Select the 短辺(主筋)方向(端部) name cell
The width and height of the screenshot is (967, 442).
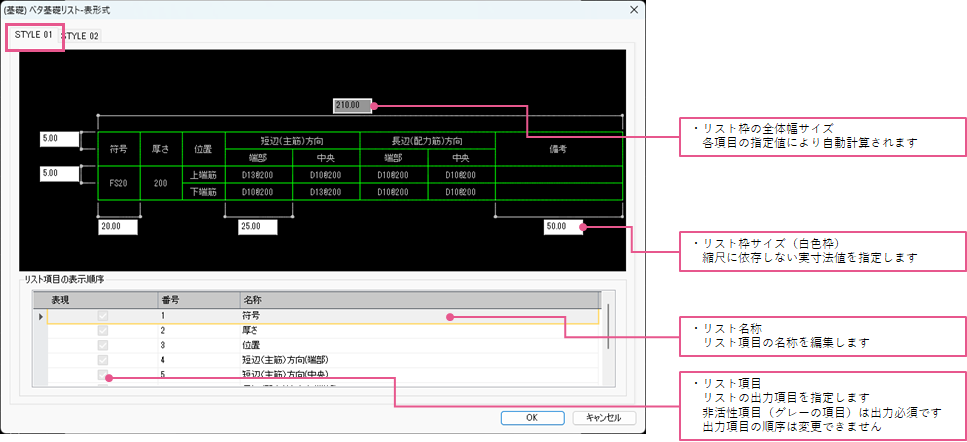[x=419, y=360]
